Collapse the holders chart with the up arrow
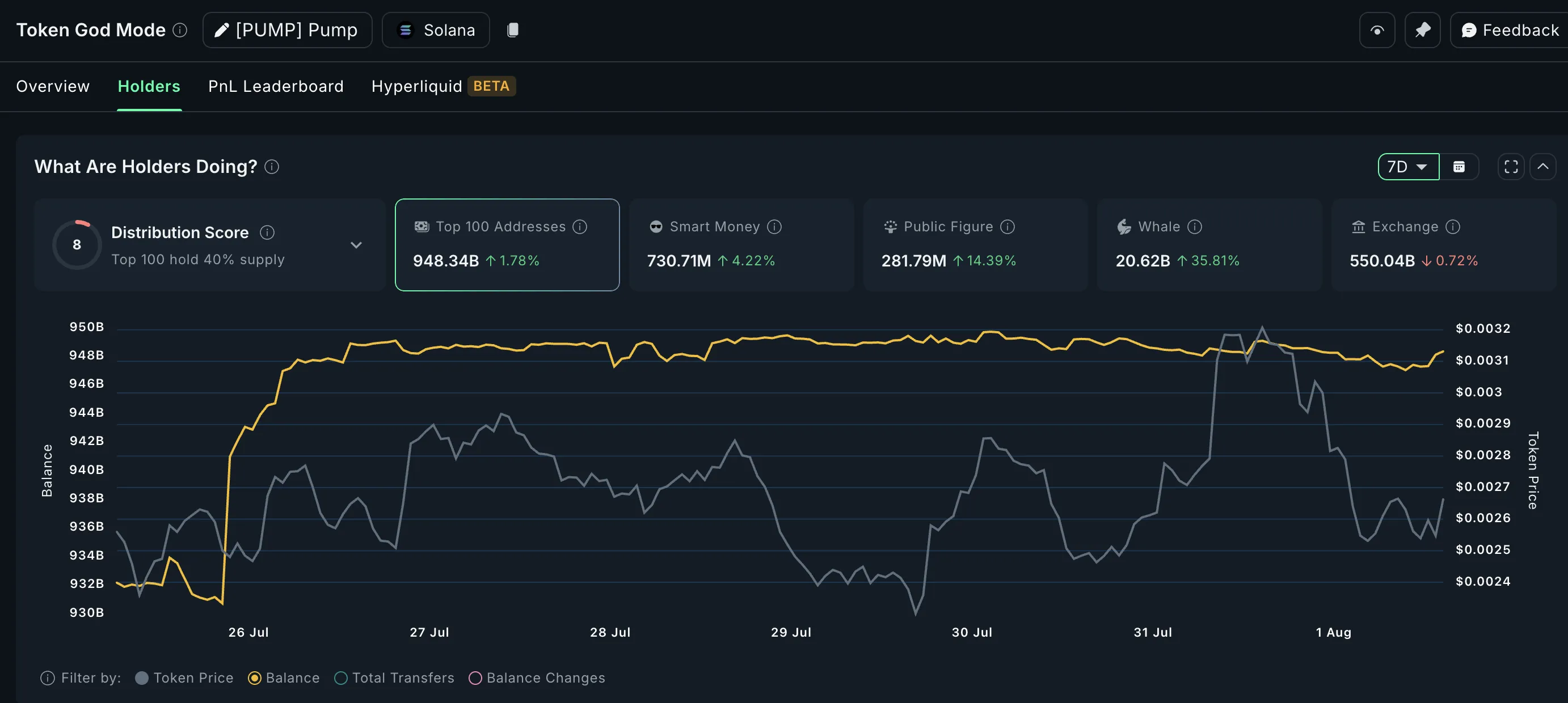 tap(1544, 166)
